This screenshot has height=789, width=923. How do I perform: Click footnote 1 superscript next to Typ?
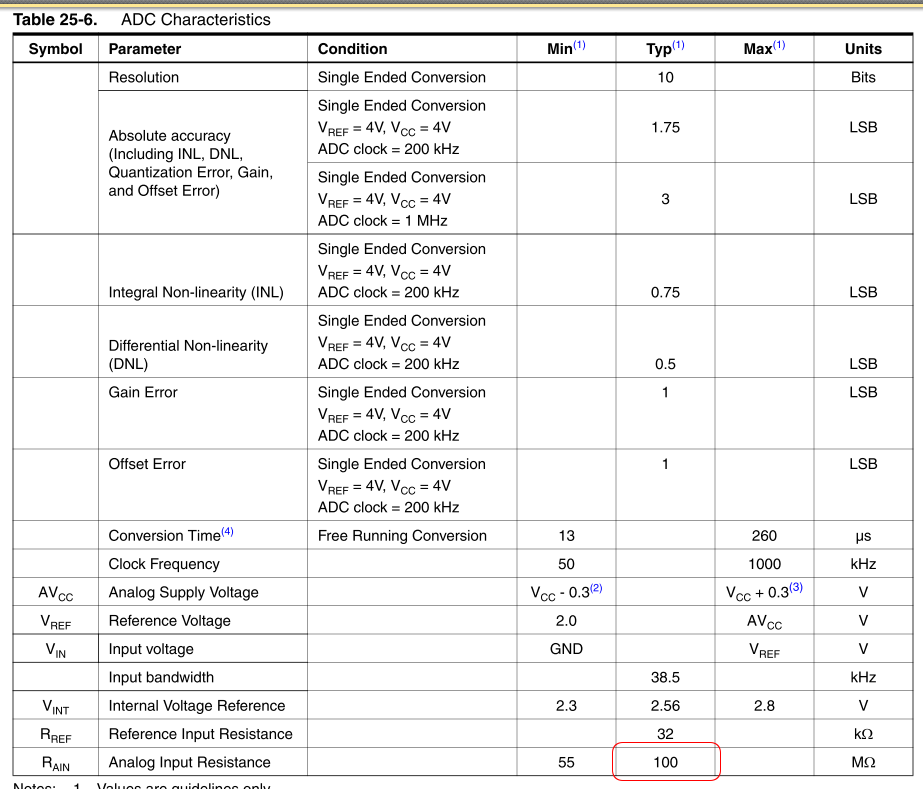(678, 46)
